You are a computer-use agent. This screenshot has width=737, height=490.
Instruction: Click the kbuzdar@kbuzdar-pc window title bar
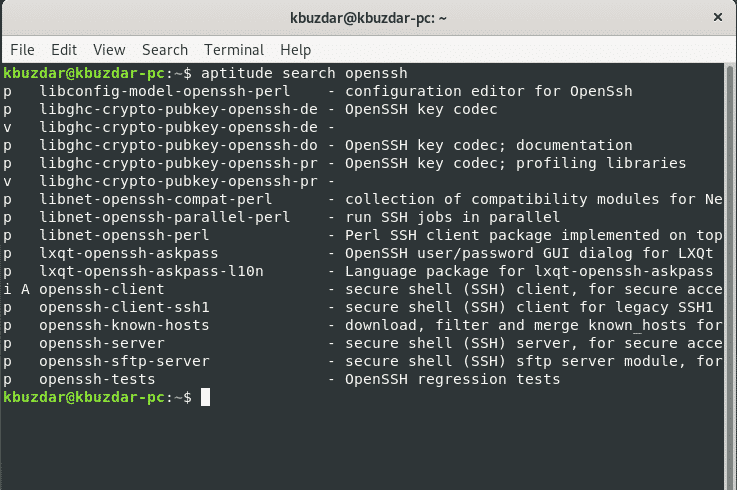(x=368, y=17)
